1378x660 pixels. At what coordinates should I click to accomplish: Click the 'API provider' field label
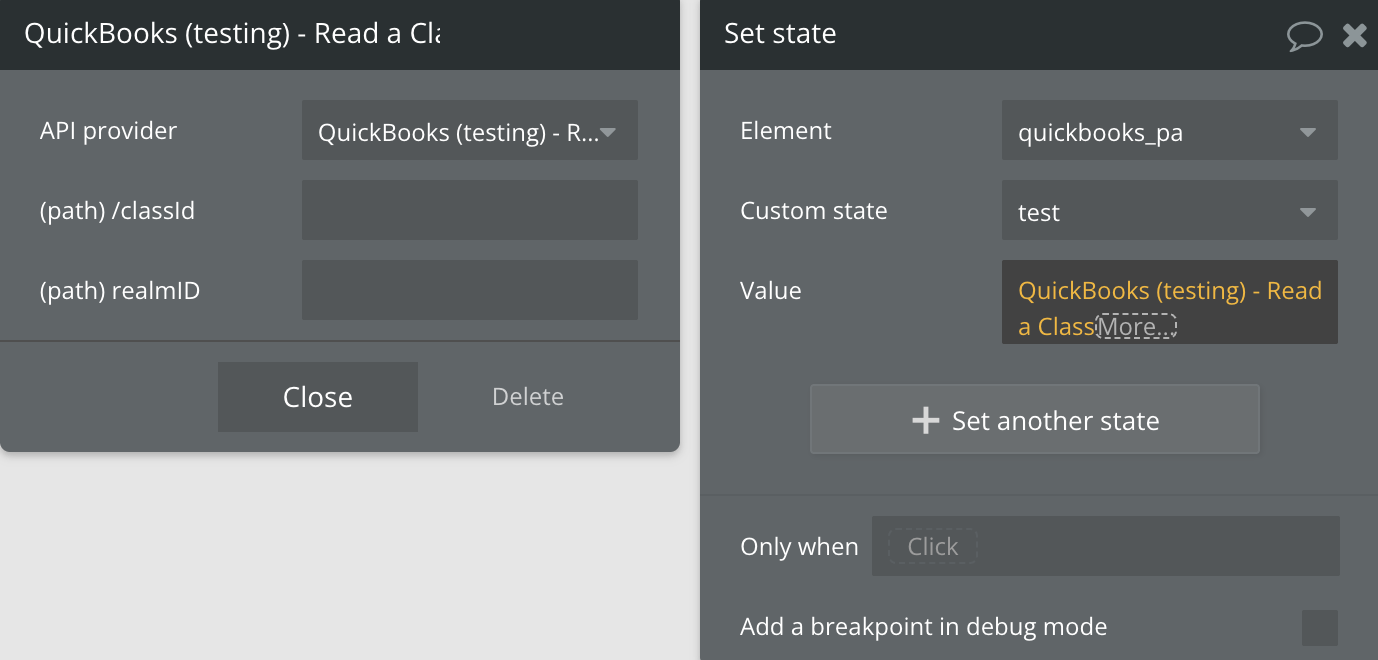108,131
